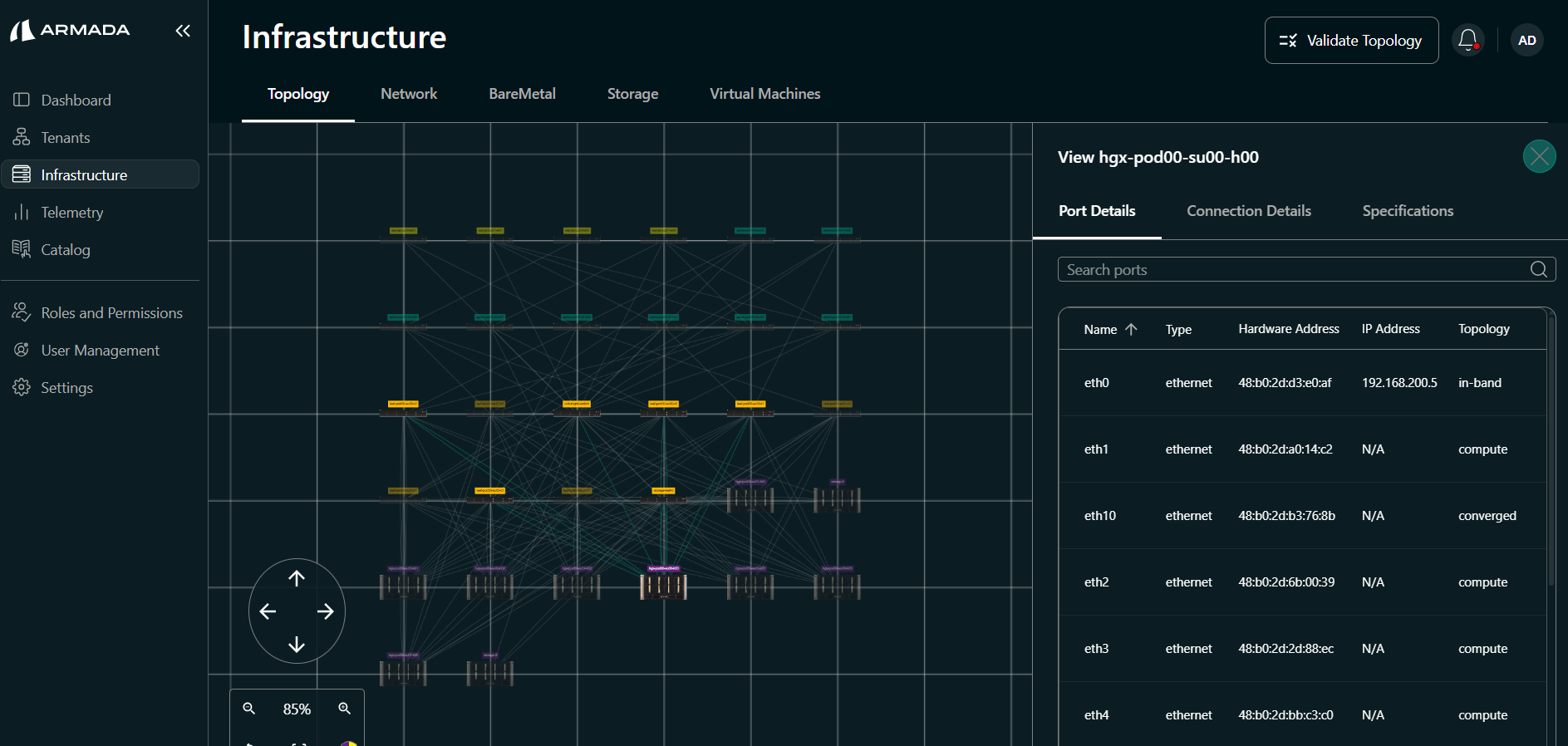Pan topology right with the right arrow
The image size is (1568, 746).
(326, 611)
